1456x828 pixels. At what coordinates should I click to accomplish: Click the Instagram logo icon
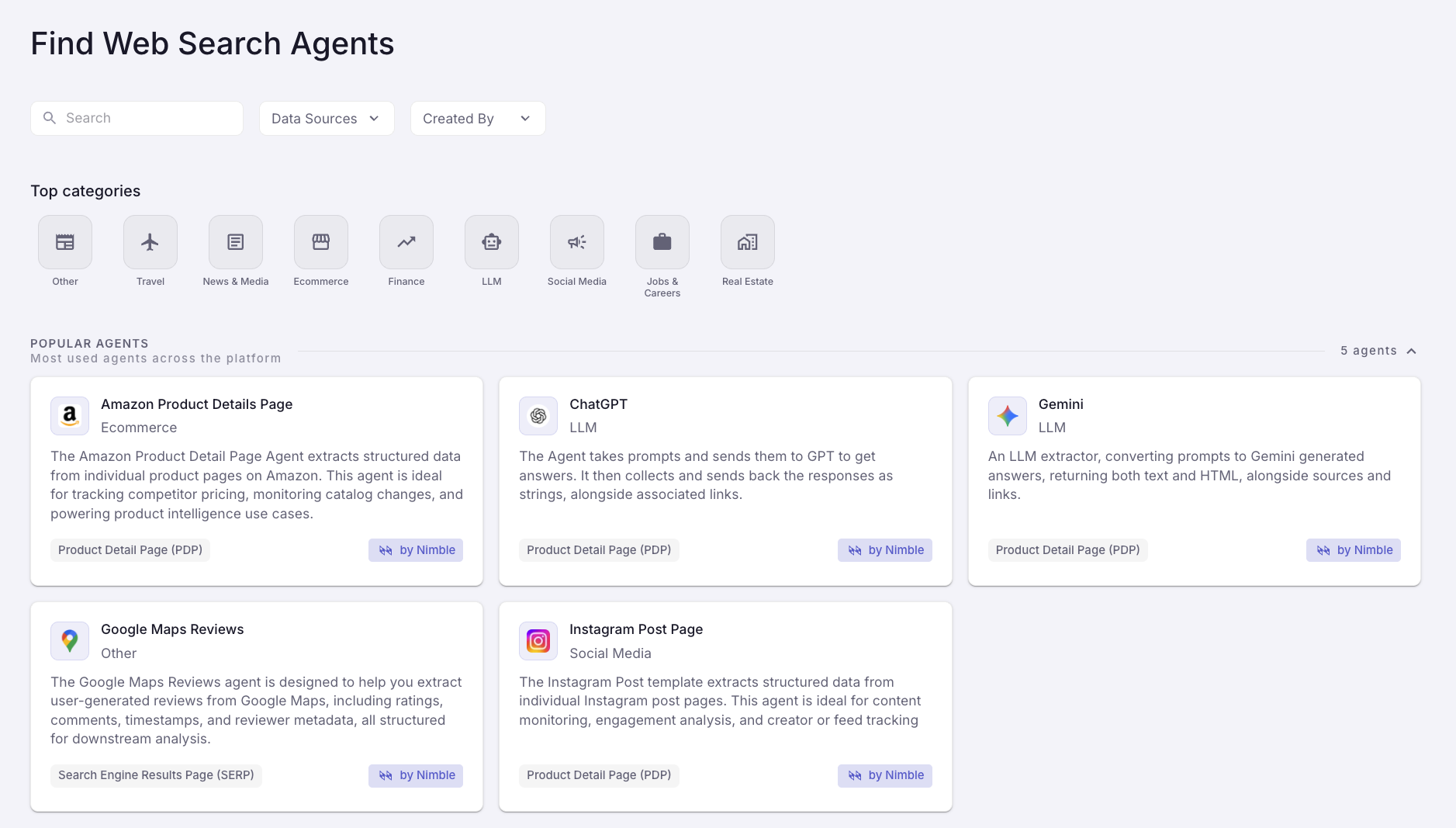[538, 641]
